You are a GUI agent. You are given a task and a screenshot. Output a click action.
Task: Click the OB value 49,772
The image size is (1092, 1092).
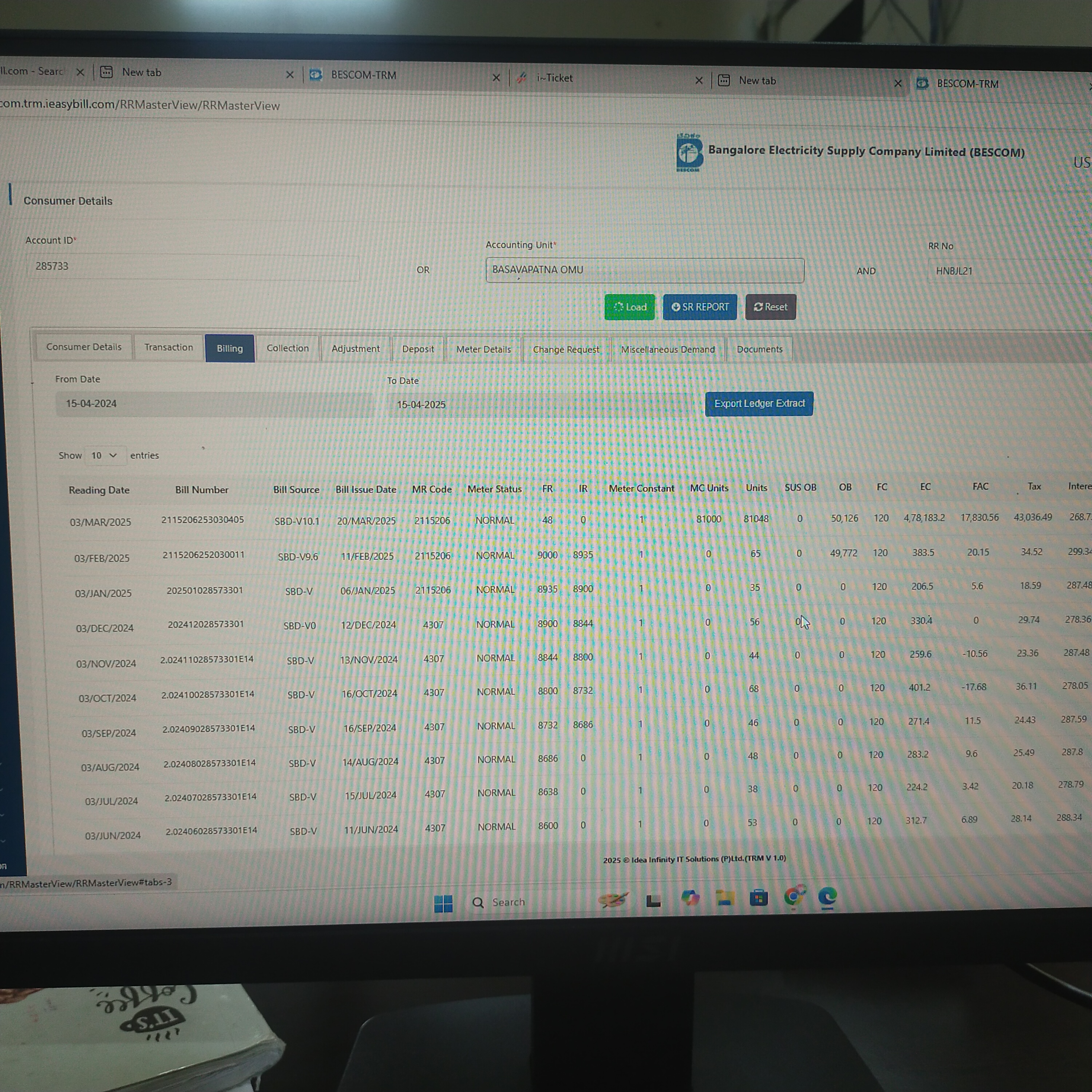point(843,553)
